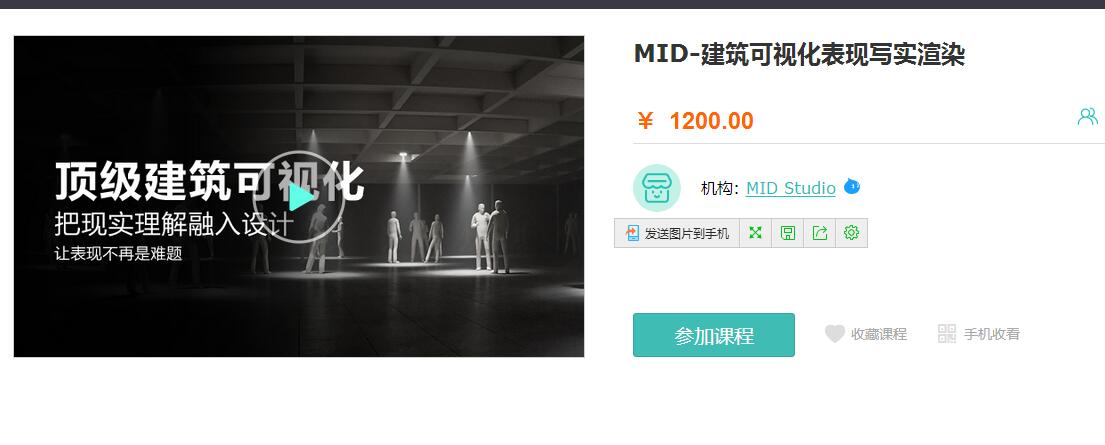Click the heart favorite icon
This screenshot has height=445, width=1105.
coord(834,334)
